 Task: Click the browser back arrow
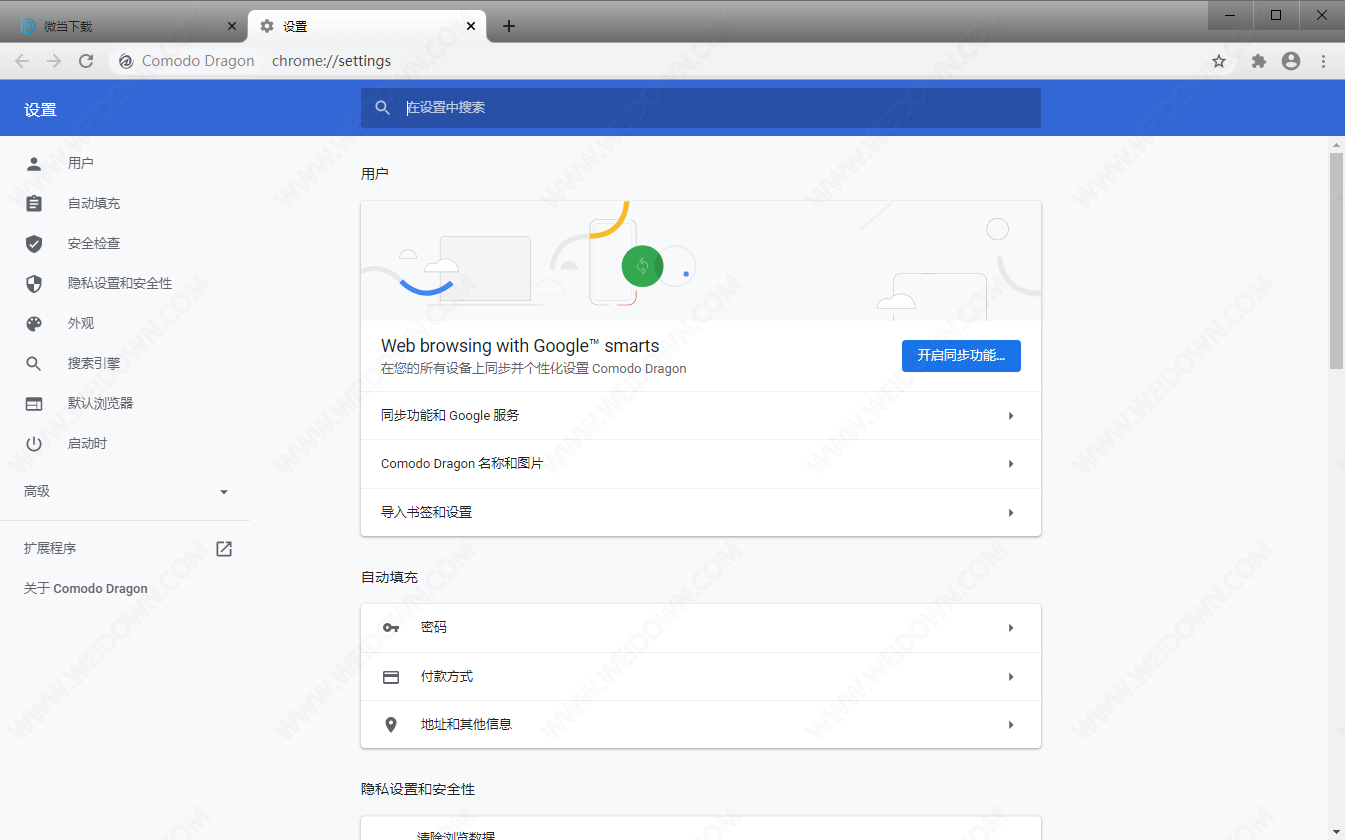[x=22, y=61]
